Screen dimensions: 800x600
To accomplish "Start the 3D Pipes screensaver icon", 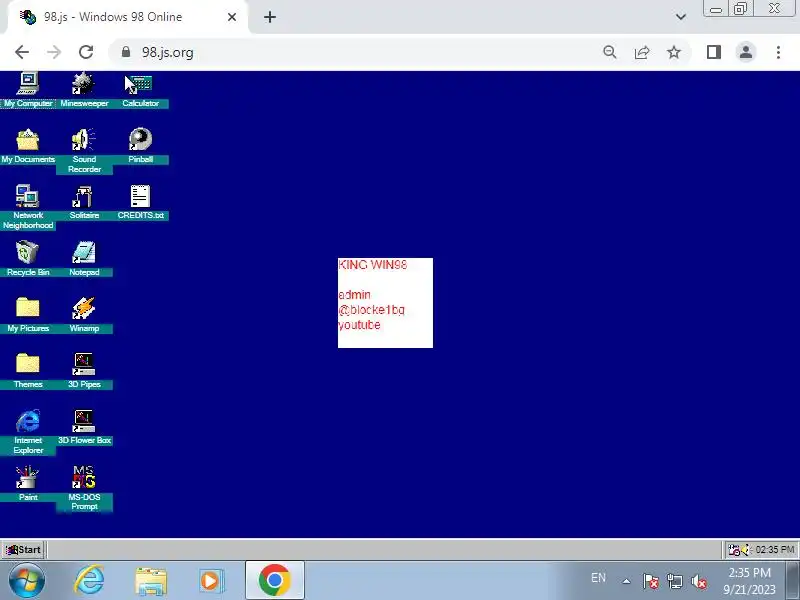I will [84, 371].
